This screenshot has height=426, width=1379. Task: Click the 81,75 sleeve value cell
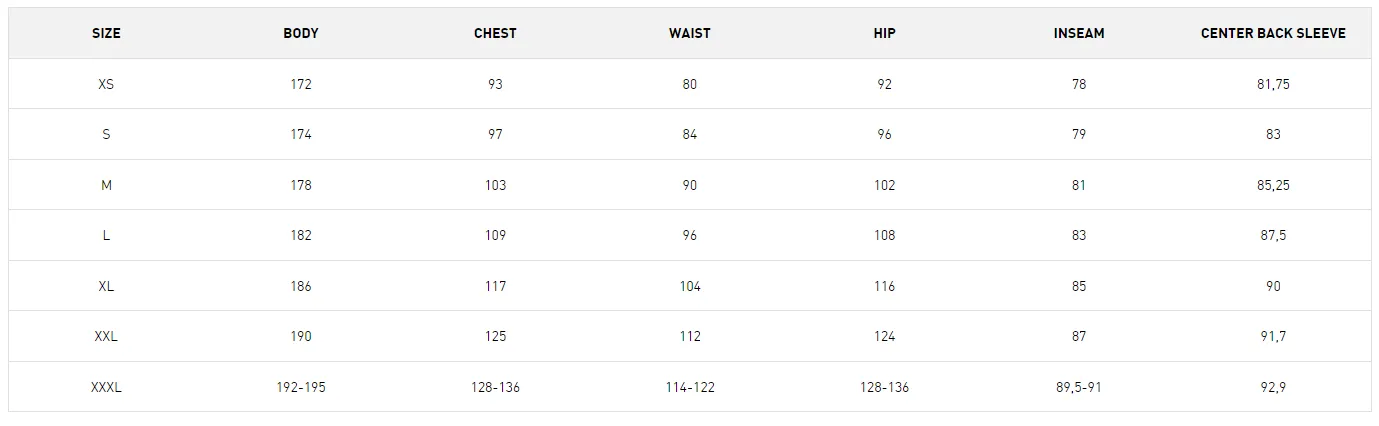click(1273, 84)
